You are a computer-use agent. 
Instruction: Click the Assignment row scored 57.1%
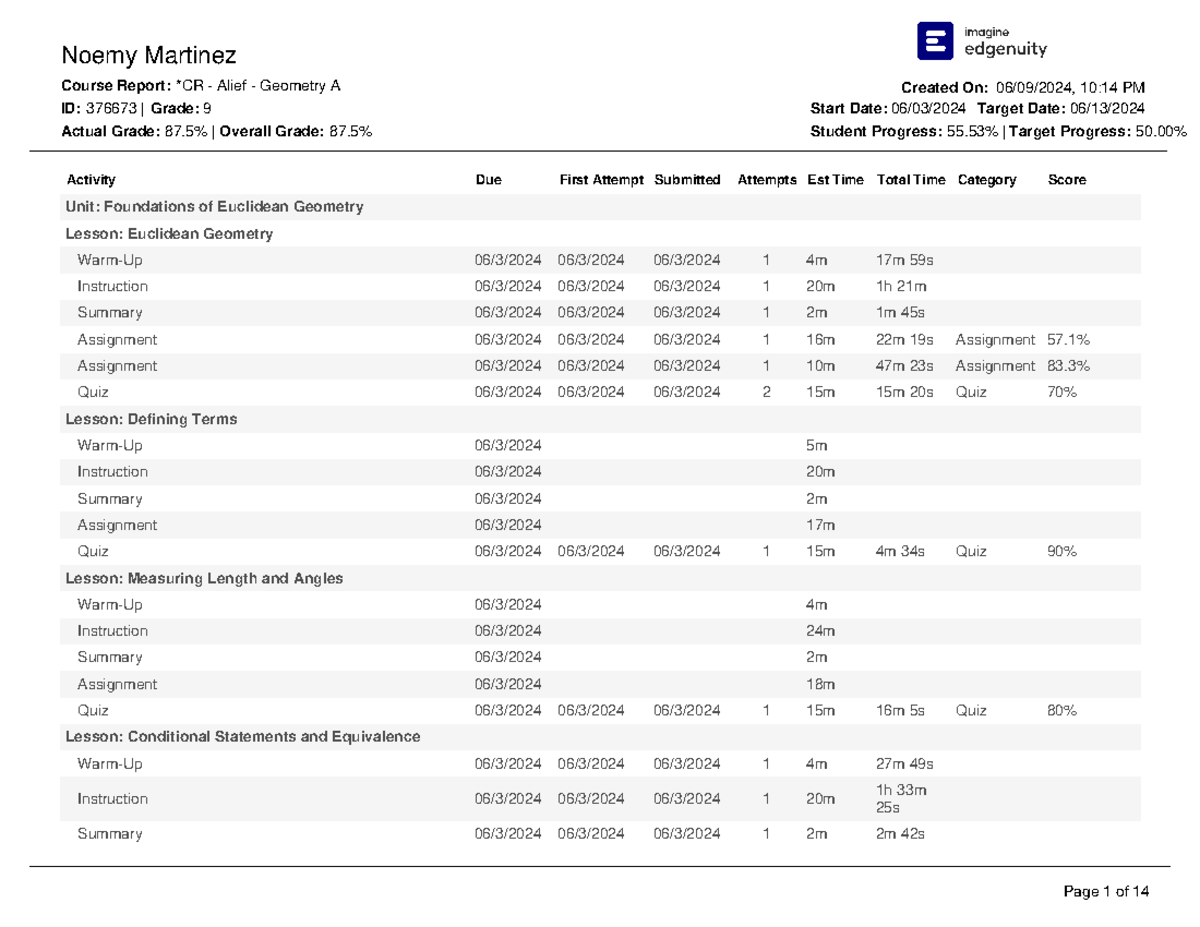point(601,340)
